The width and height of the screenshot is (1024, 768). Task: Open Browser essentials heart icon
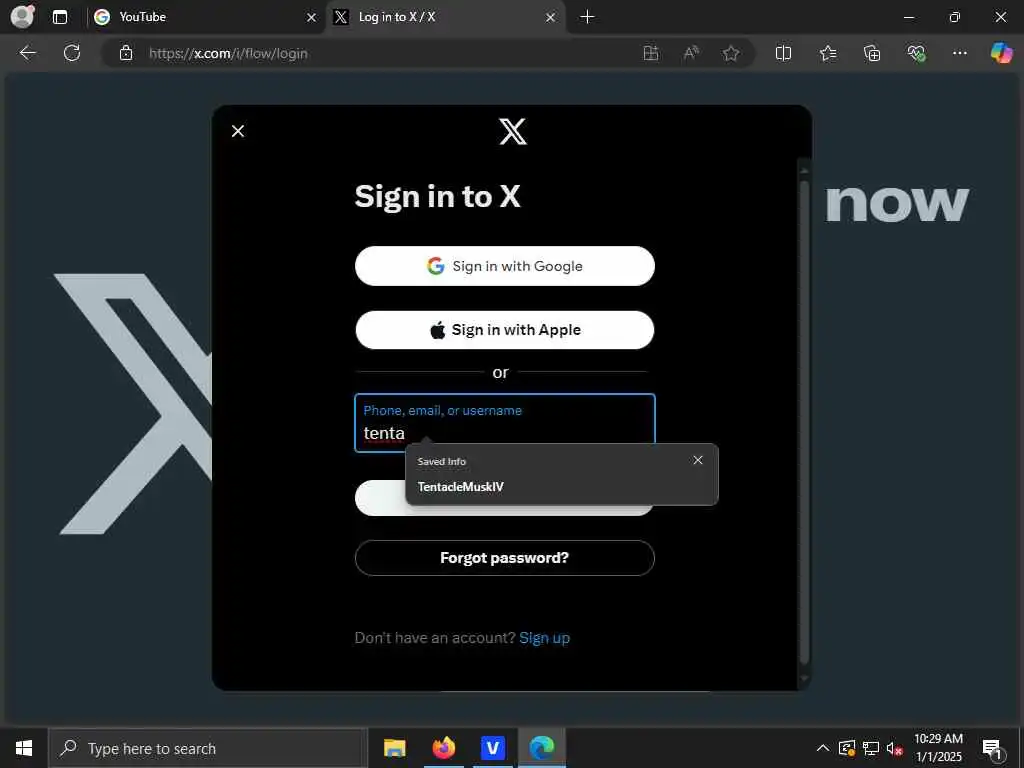coord(916,53)
